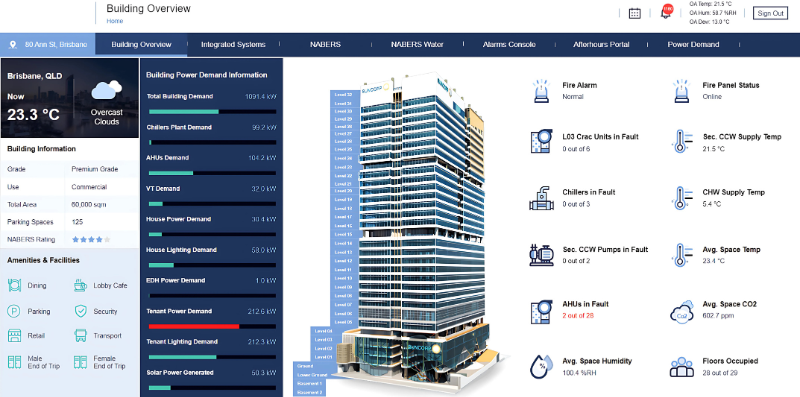
Task: Open the calendar icon in header
Action: 634,14
